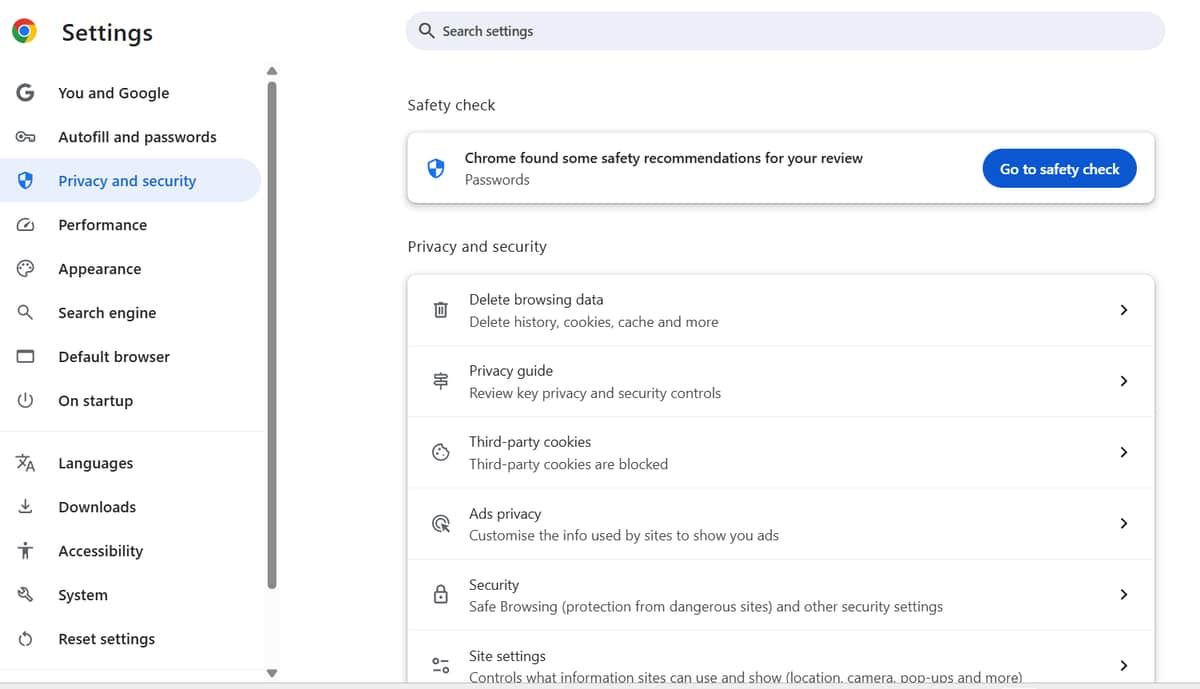1200x689 pixels.
Task: Open the You and Google section
Action: (x=113, y=93)
